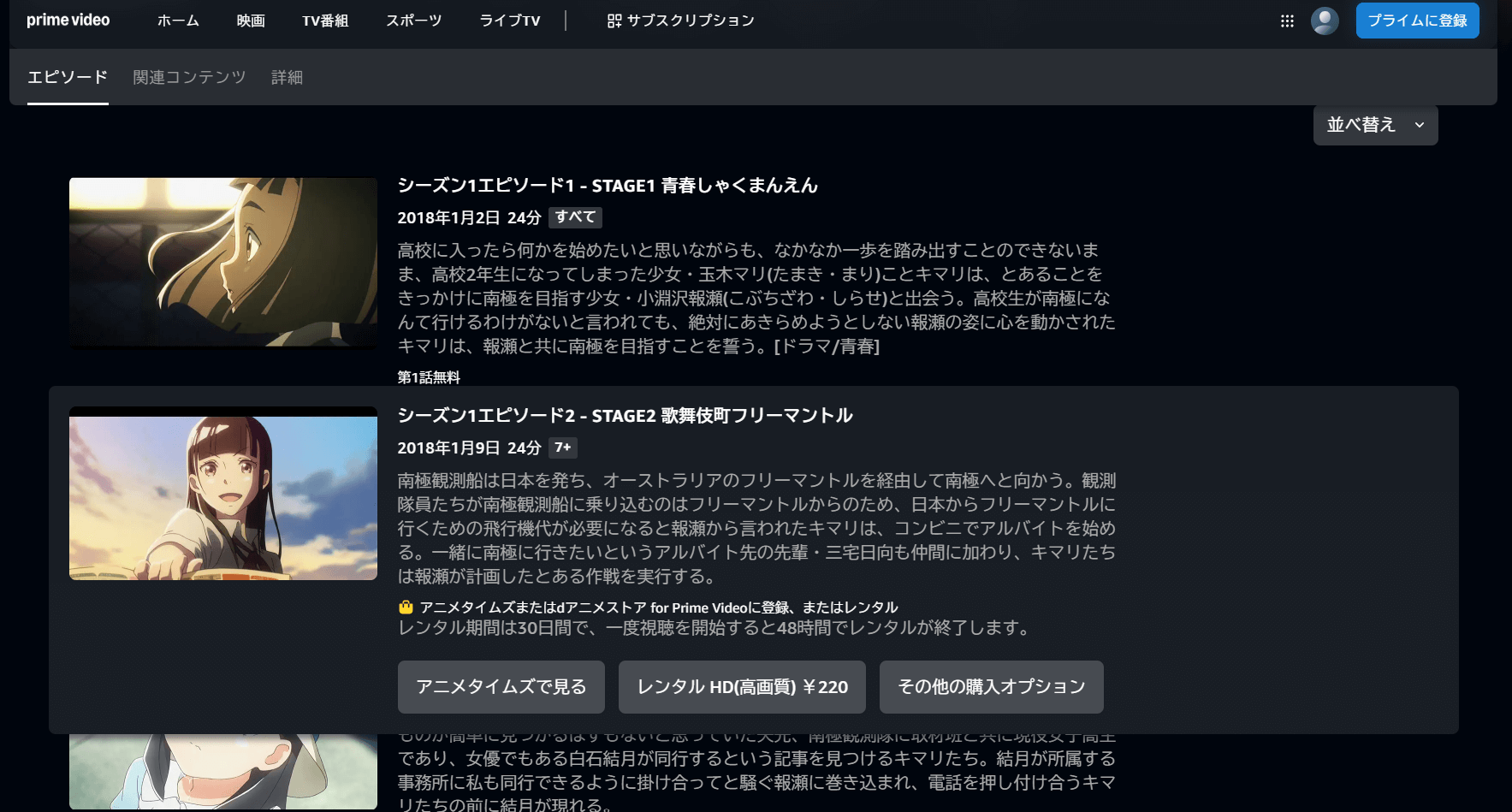Click レンタル HD(高画質) ￥220 button

pyautogui.click(x=742, y=687)
